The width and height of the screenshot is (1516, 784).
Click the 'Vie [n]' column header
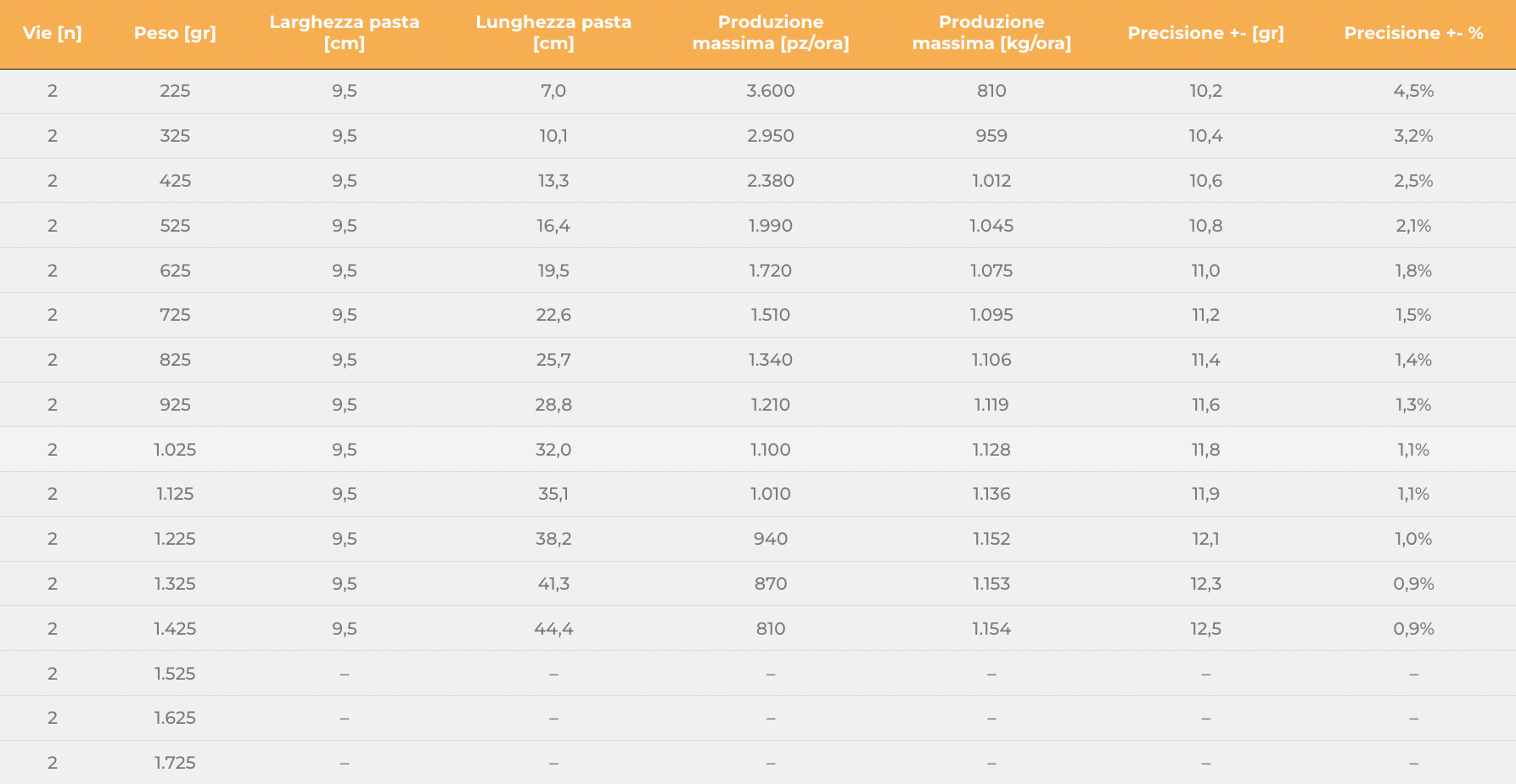(53, 34)
